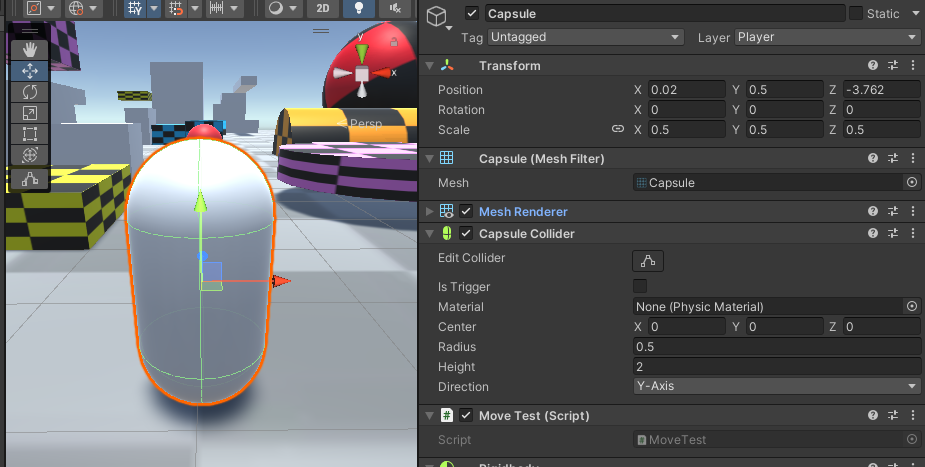Click the Mesh object picker circle

pyautogui.click(x=912, y=182)
